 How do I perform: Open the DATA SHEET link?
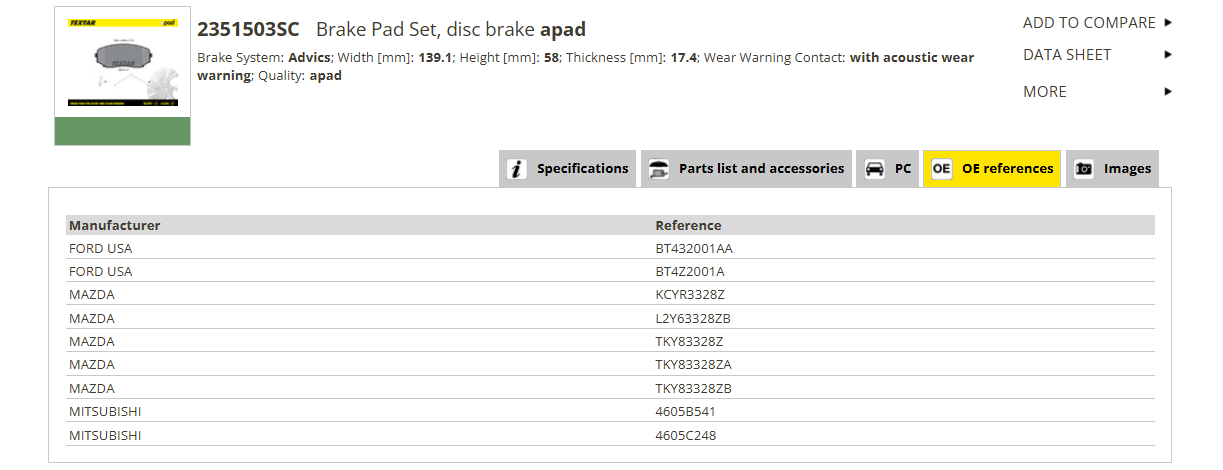pos(1067,55)
